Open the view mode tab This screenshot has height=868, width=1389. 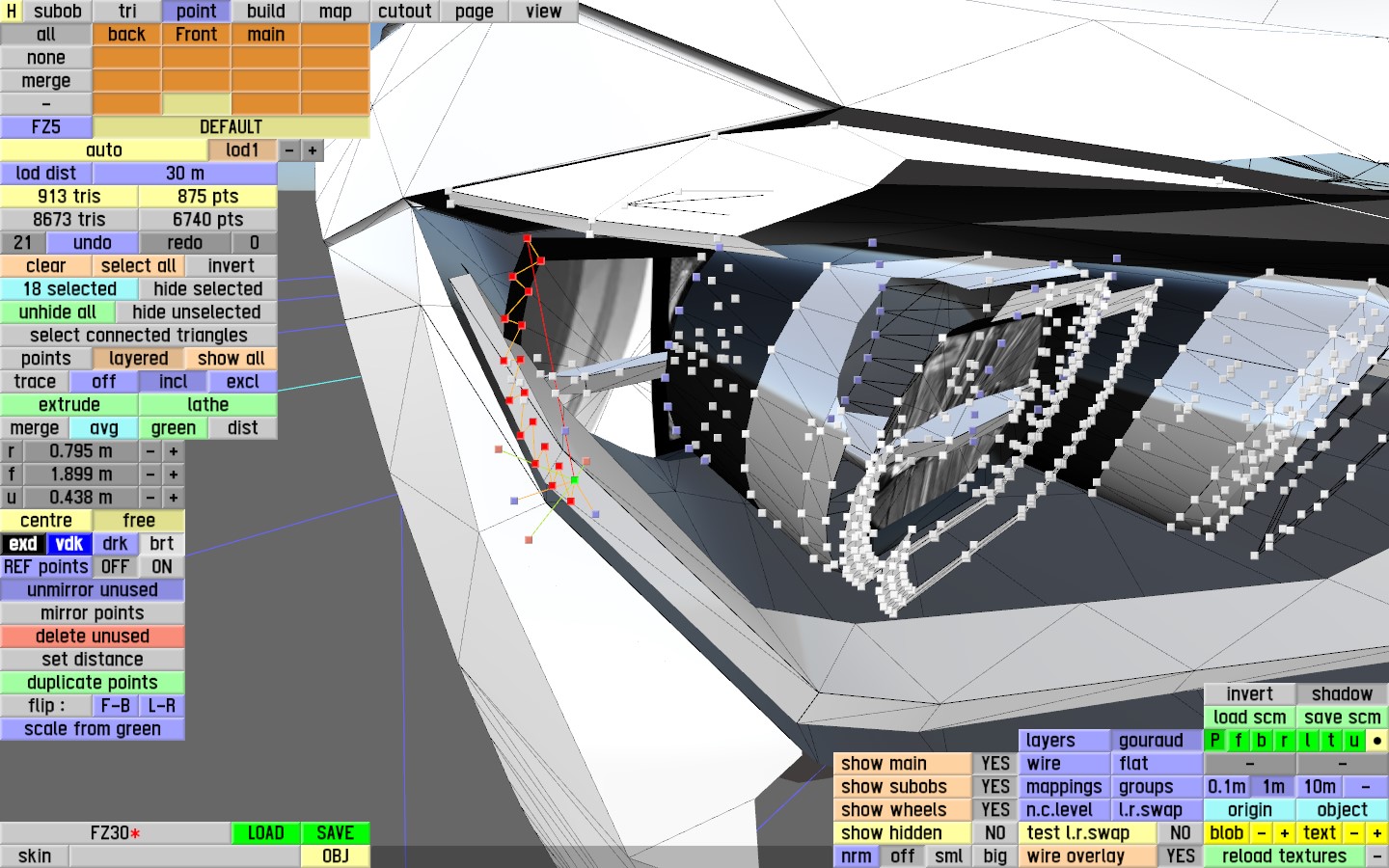(544, 12)
